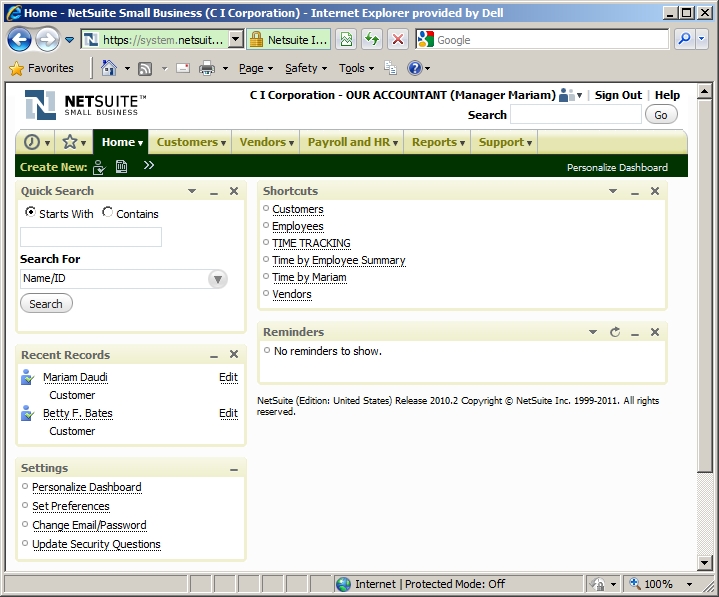Click the vertical scrollbar down arrow

[x=704, y=562]
